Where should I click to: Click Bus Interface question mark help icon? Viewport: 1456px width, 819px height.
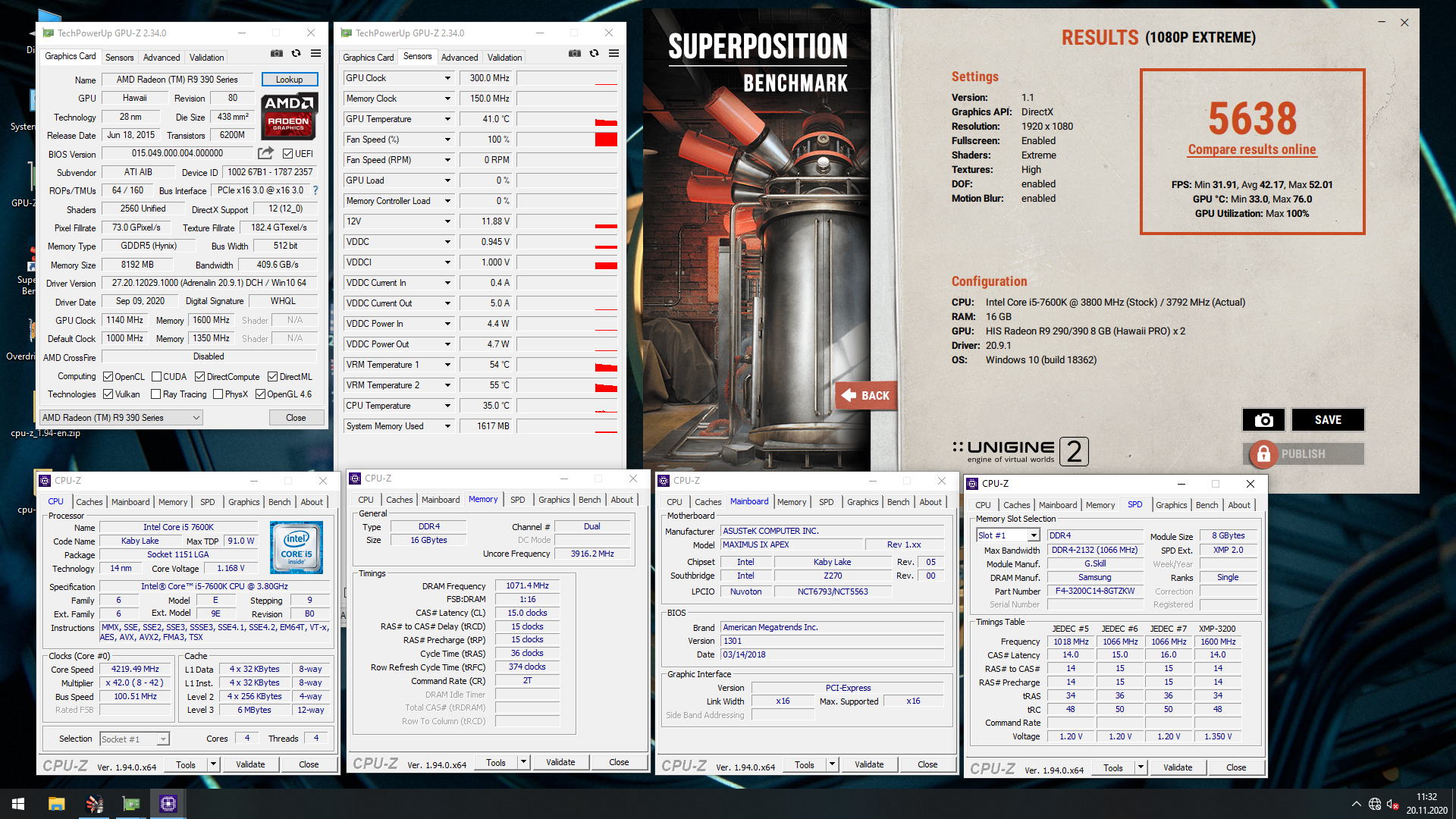[x=315, y=190]
